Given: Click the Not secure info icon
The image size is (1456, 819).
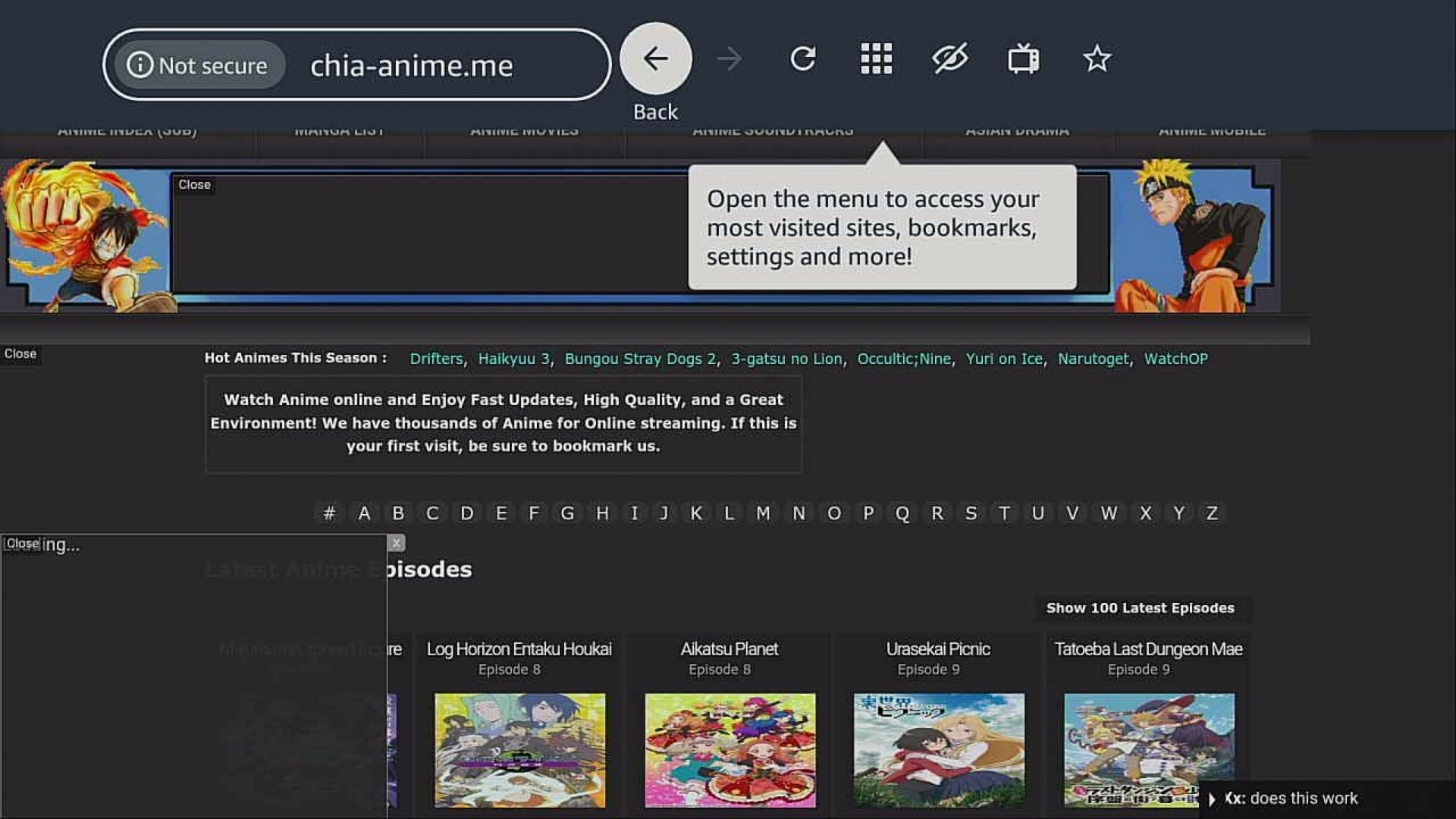Looking at the screenshot, I should click(140, 65).
